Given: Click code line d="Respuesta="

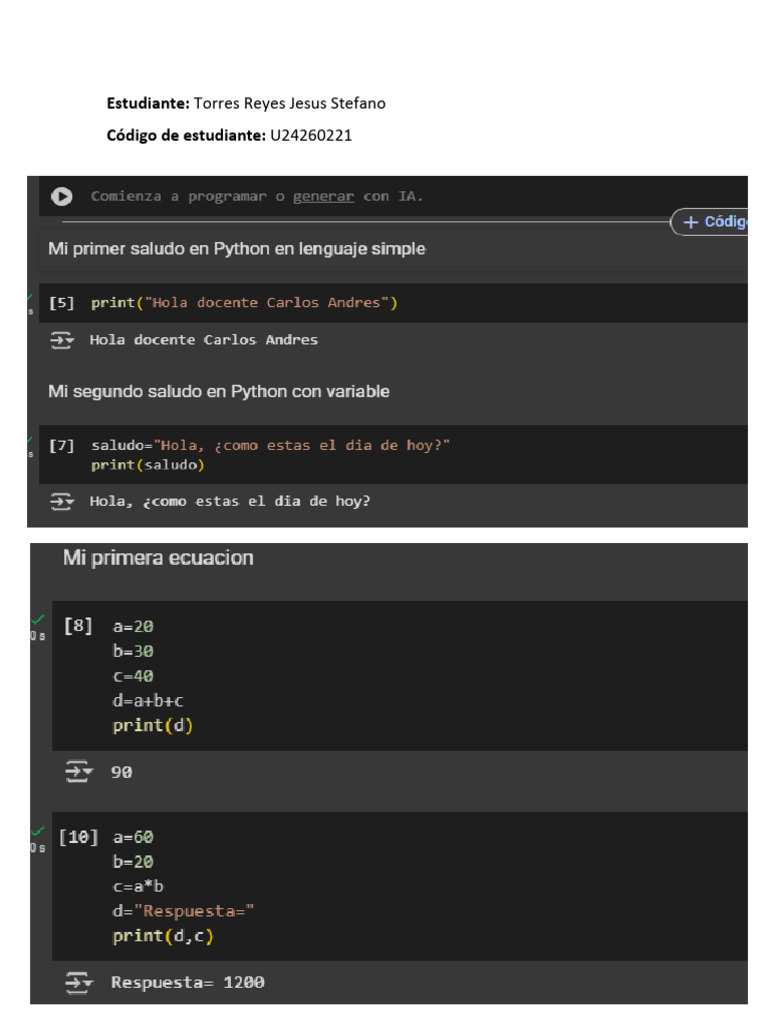Looking at the screenshot, I should [183, 911].
